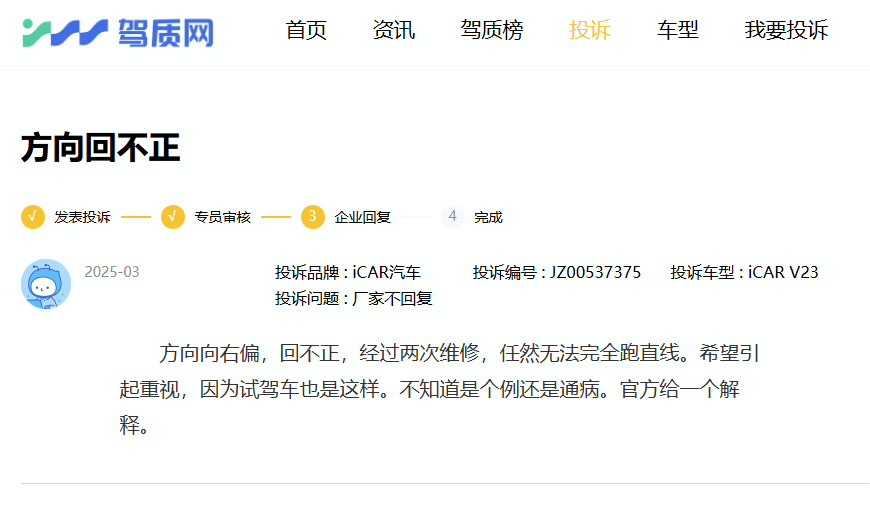Click the date 2025-03
Image resolution: width=870 pixels, height=529 pixels.
(x=112, y=272)
